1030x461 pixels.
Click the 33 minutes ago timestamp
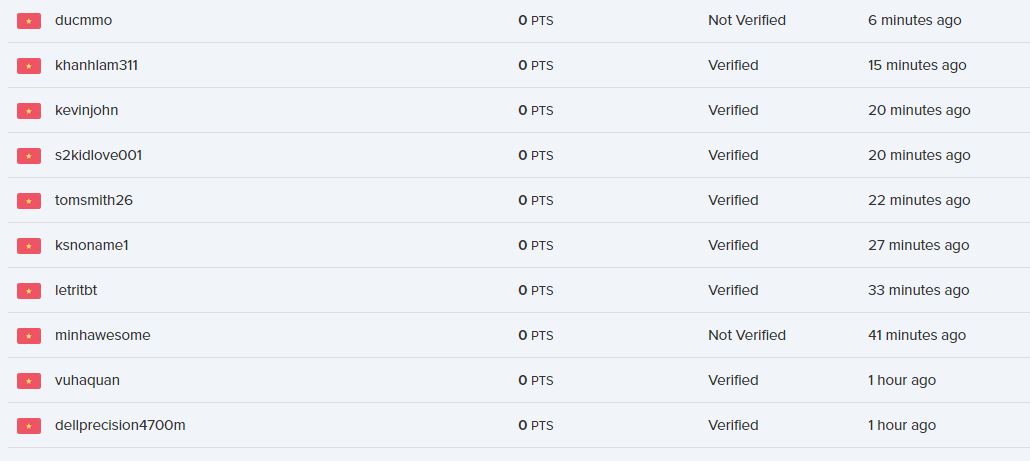(918, 290)
